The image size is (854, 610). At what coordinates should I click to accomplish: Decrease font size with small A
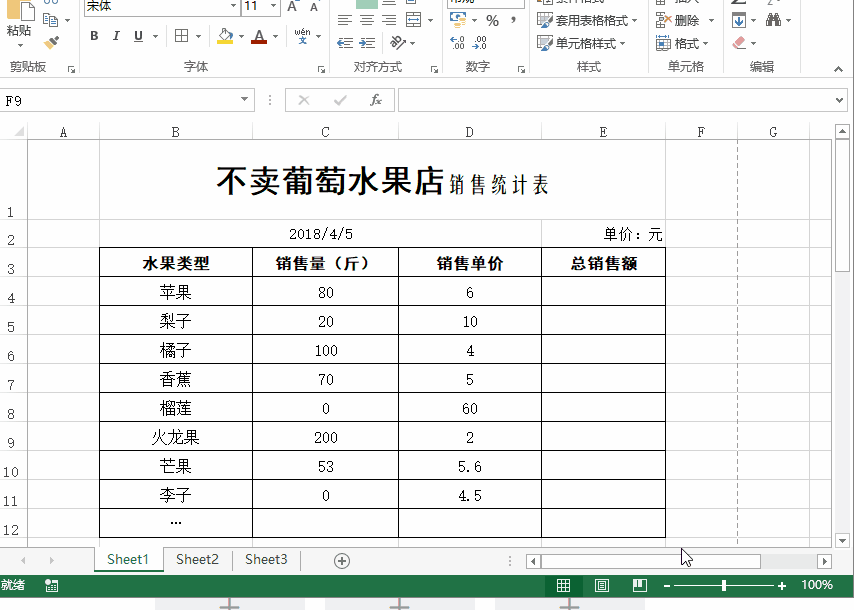click(314, 7)
